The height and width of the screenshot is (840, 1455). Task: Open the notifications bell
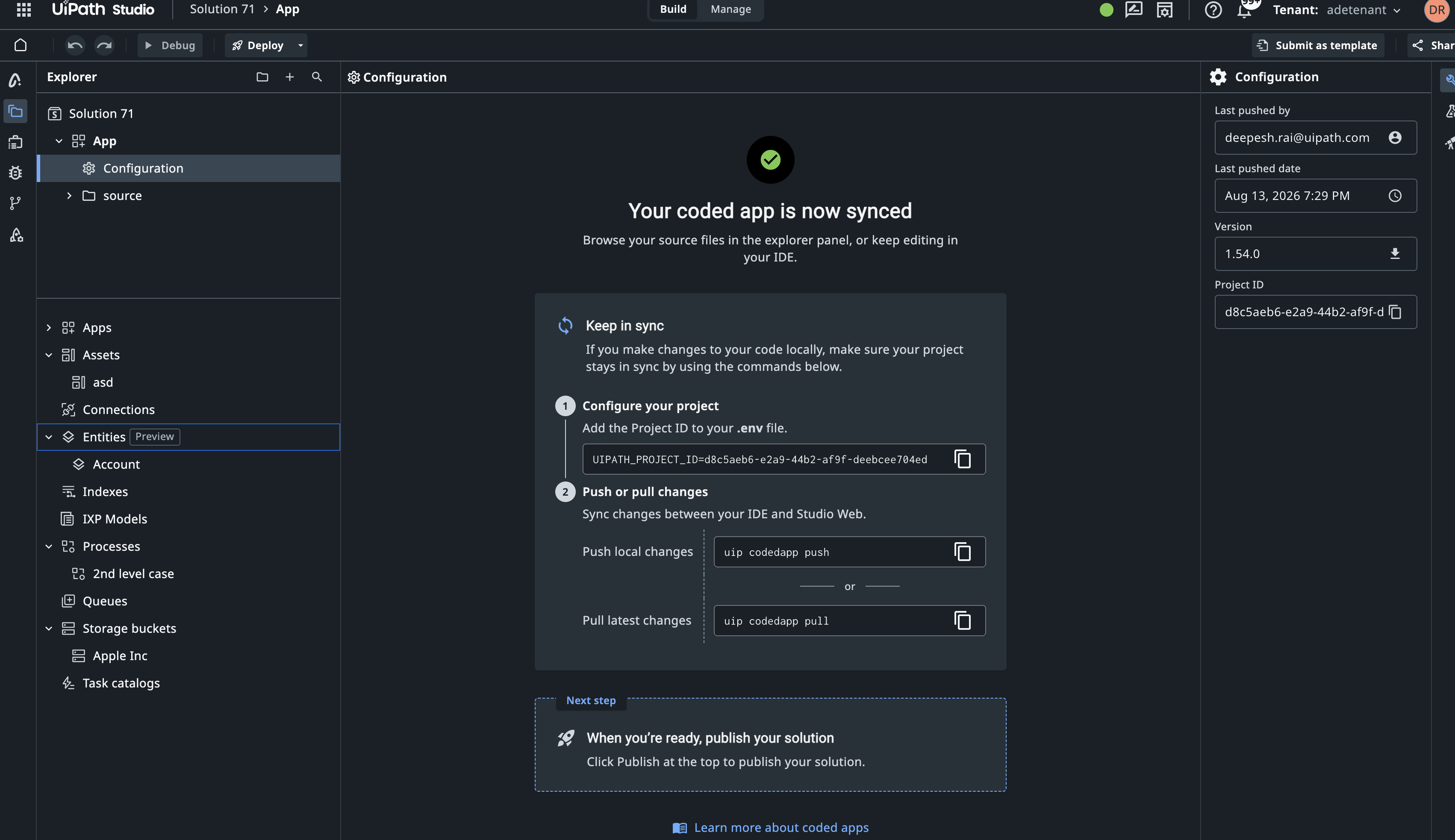tap(1244, 10)
